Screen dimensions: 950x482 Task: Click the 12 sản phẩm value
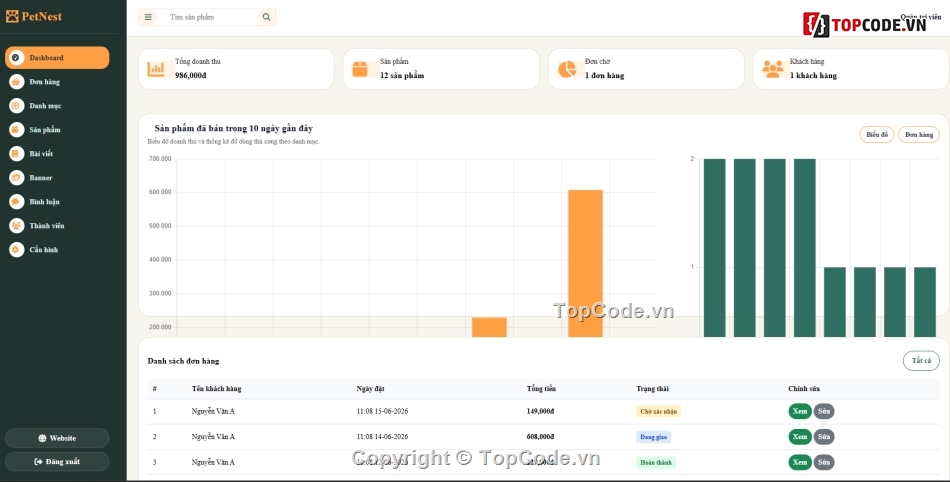pos(402,76)
